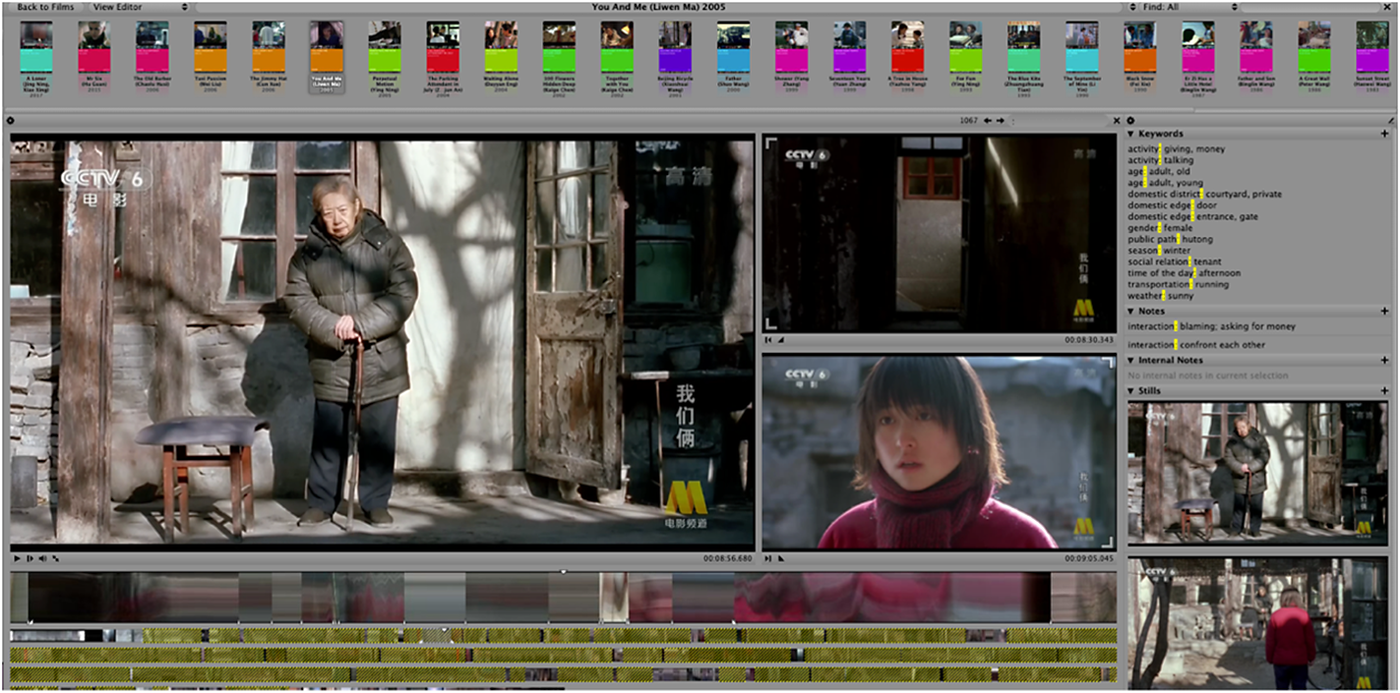Play the main video with play button
This screenshot has height=693, width=1400.
(17, 558)
